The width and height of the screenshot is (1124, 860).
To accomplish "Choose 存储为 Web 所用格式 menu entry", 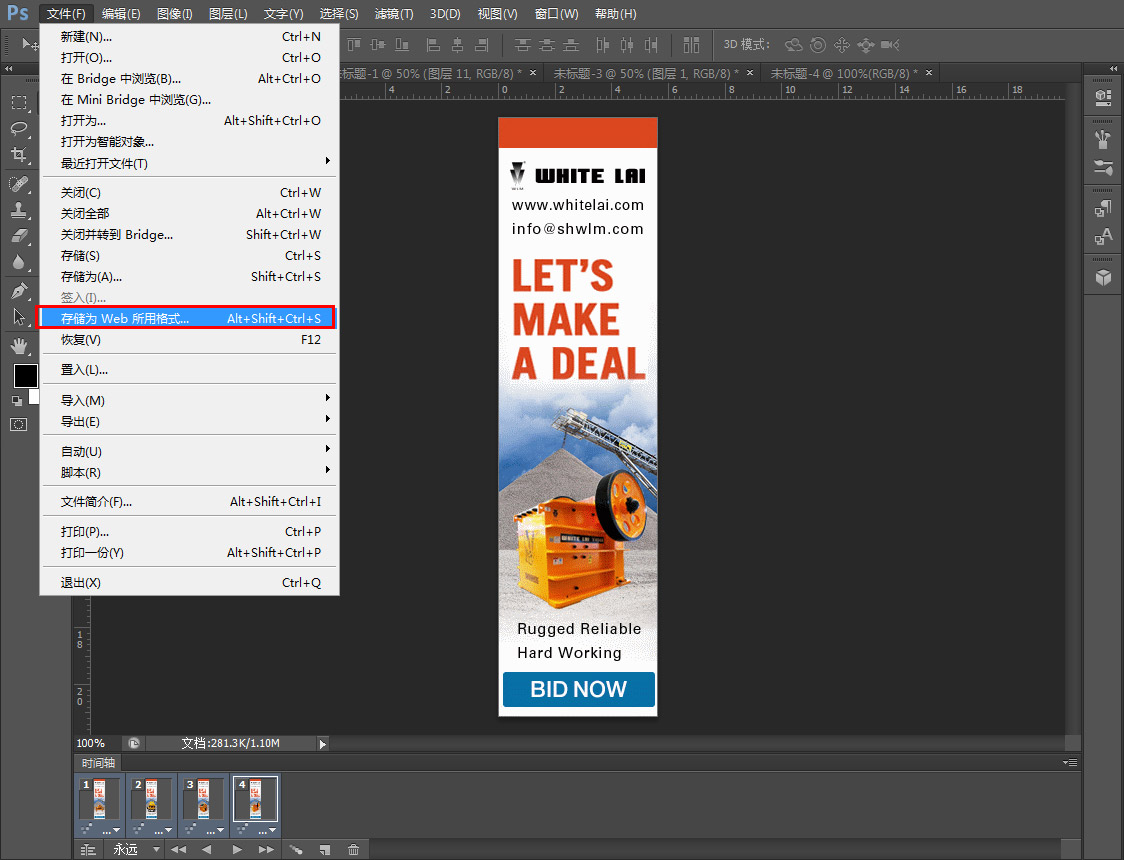I will click(x=187, y=318).
